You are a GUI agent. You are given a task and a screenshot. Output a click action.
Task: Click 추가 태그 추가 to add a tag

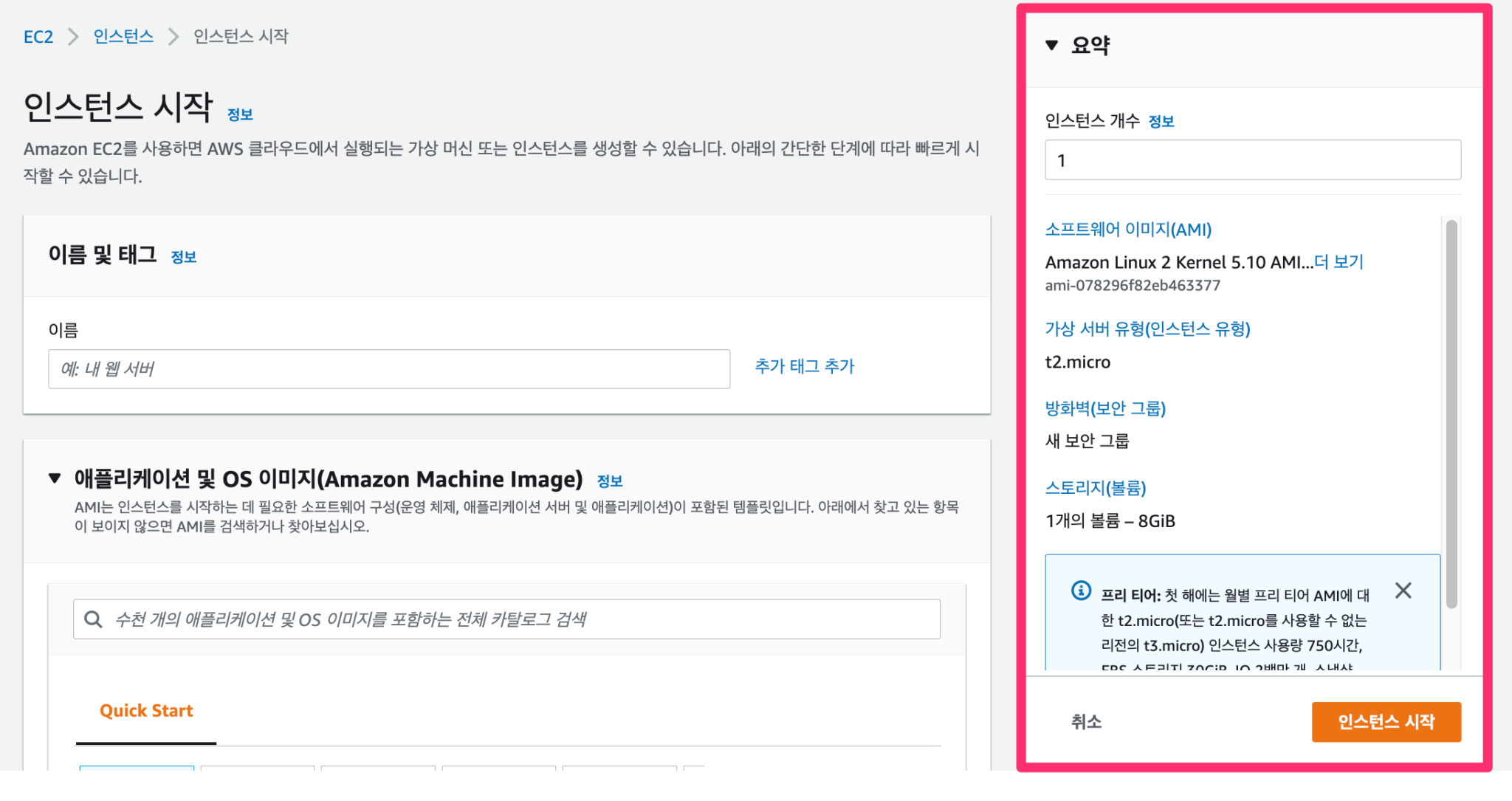pyautogui.click(x=803, y=365)
